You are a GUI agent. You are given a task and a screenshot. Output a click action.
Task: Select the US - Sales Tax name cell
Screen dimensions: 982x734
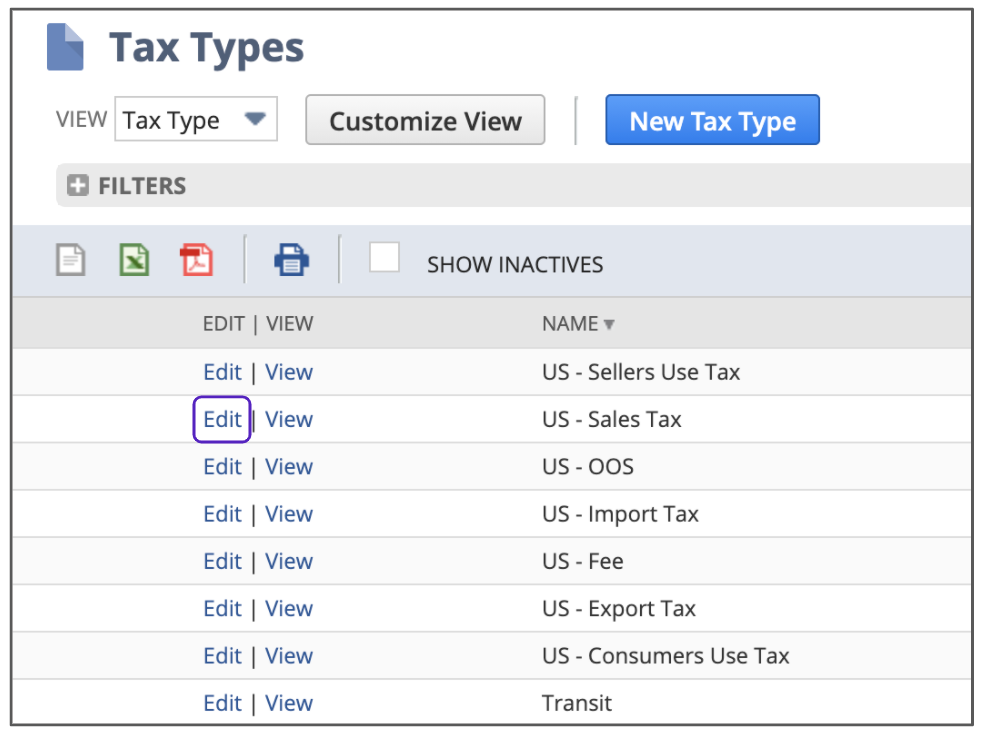(611, 419)
